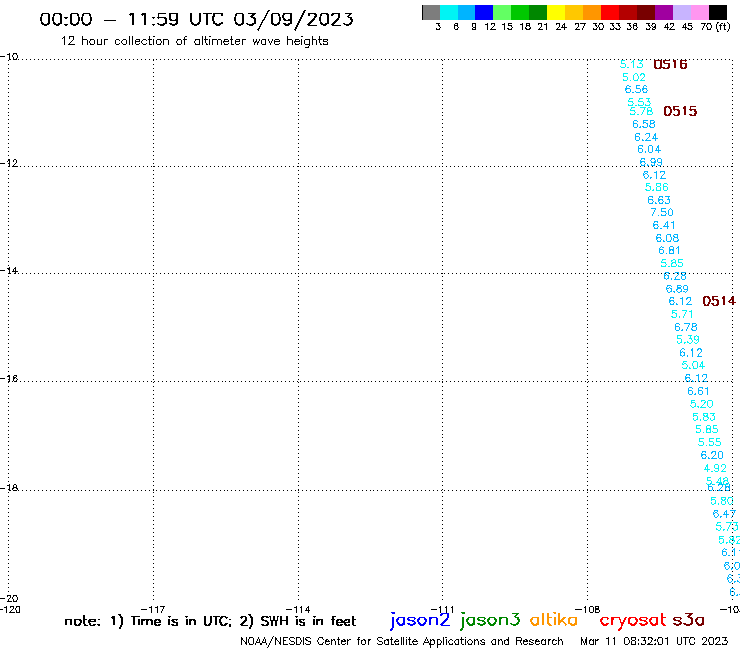This screenshot has height=650, width=740.
Task: Click the s3a satellite label
Action: point(688,620)
